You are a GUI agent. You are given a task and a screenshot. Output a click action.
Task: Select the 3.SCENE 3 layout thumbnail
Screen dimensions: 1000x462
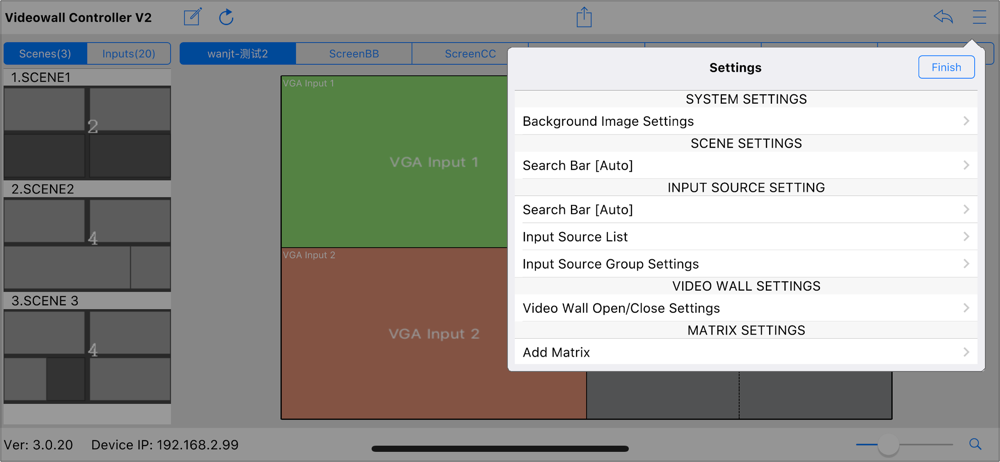[x=87, y=356]
